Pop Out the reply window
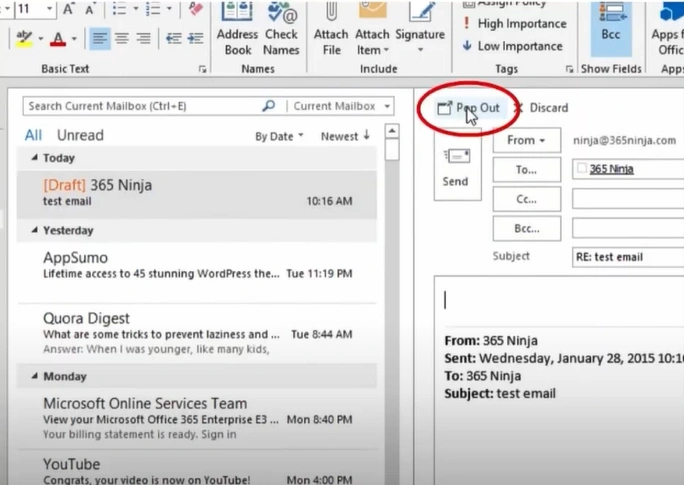Screen dimensions: 684x485 469,108
